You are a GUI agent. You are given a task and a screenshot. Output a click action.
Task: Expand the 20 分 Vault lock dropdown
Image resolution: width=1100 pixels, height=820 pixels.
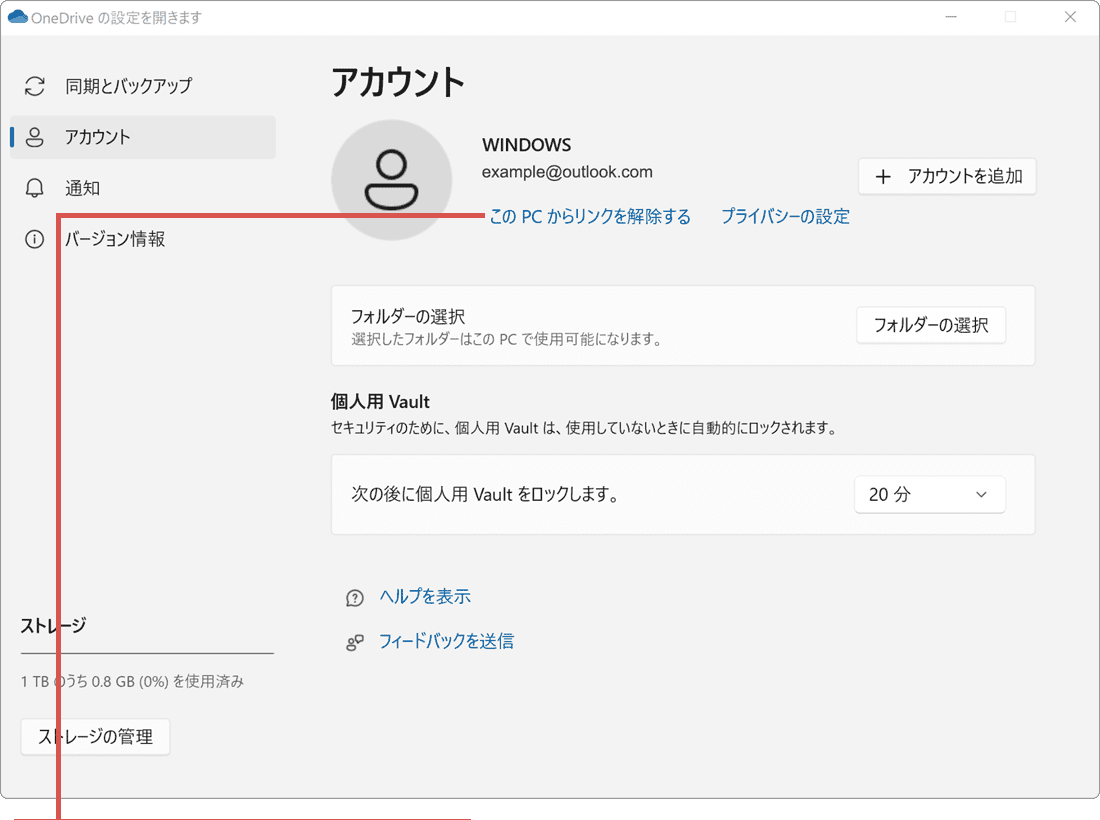coord(930,495)
